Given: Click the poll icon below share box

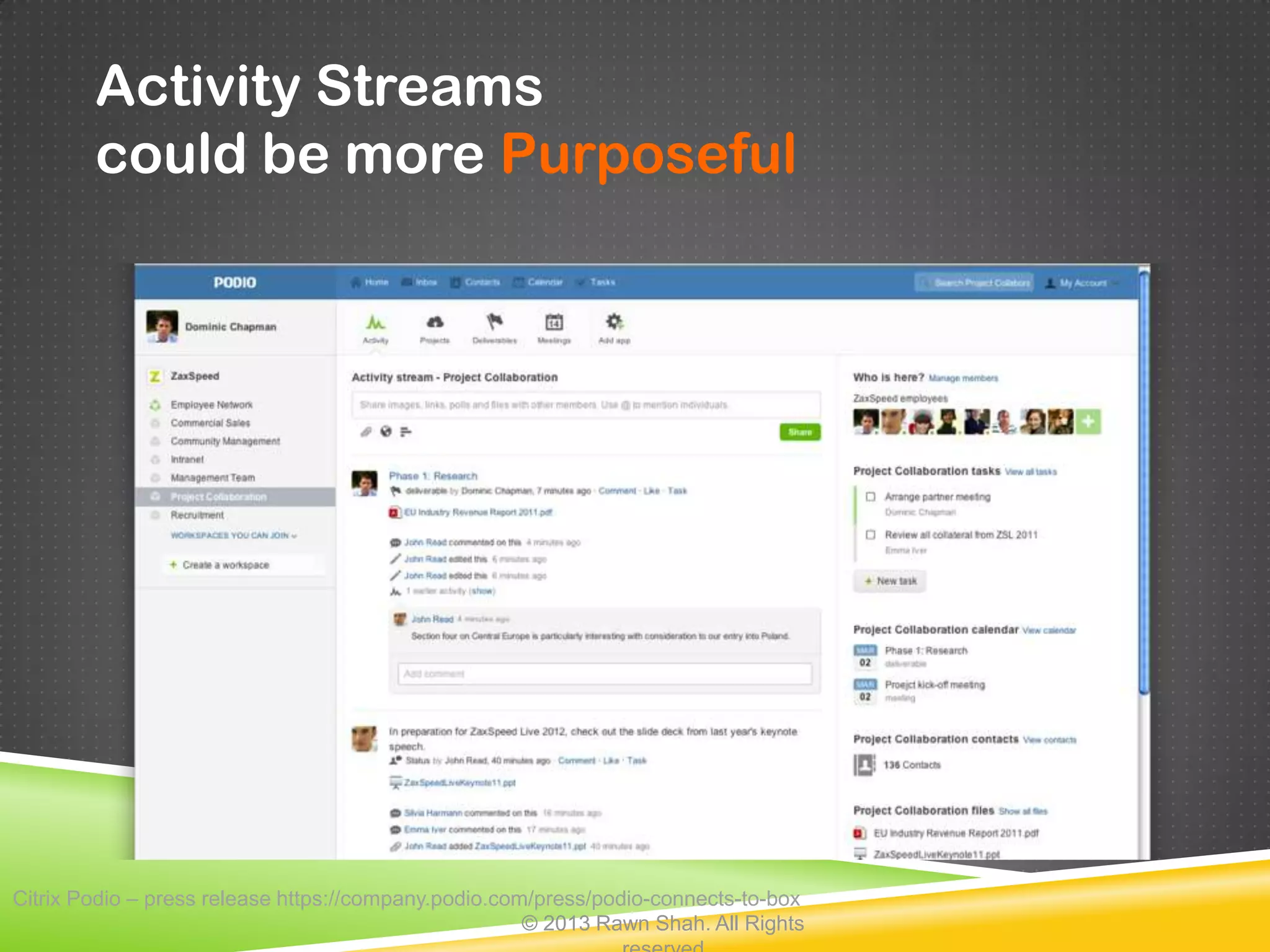Looking at the screenshot, I should click(x=406, y=431).
